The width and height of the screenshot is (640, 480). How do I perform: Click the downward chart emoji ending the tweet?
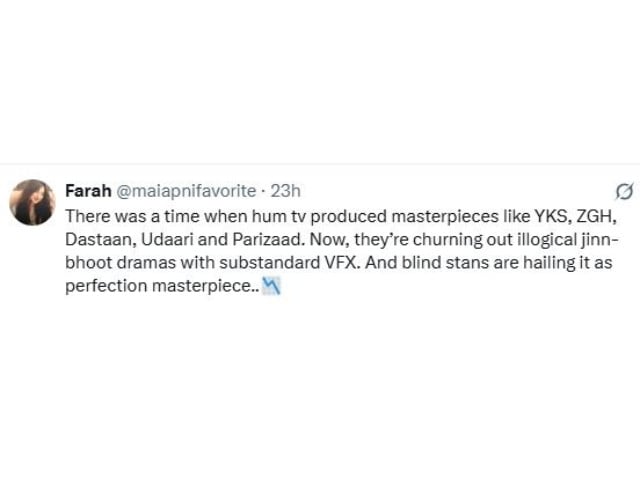coord(267,286)
